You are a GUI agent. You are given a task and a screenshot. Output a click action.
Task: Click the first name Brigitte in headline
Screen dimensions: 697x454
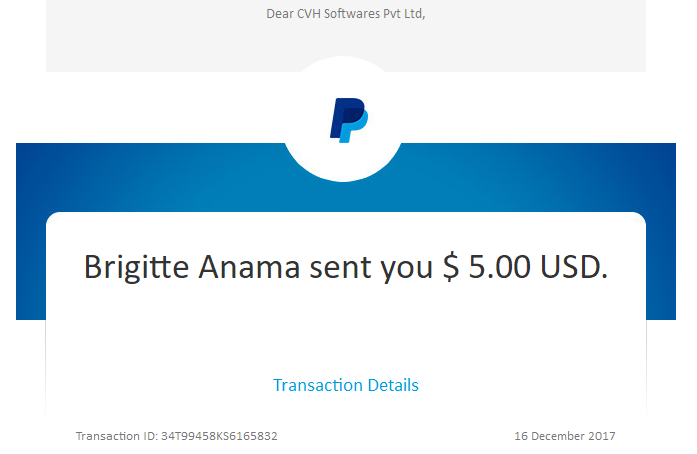(x=136, y=267)
